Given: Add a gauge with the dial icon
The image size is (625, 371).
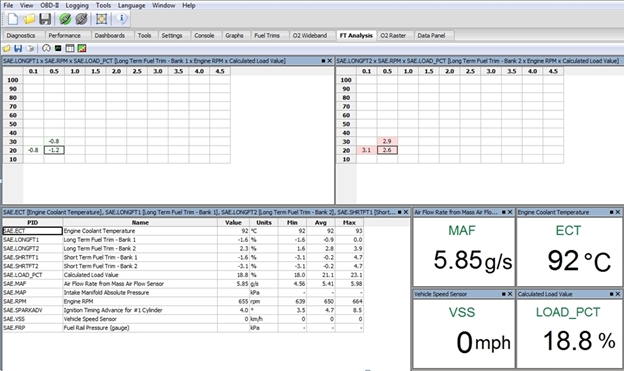Looking at the screenshot, I should pos(46,49).
